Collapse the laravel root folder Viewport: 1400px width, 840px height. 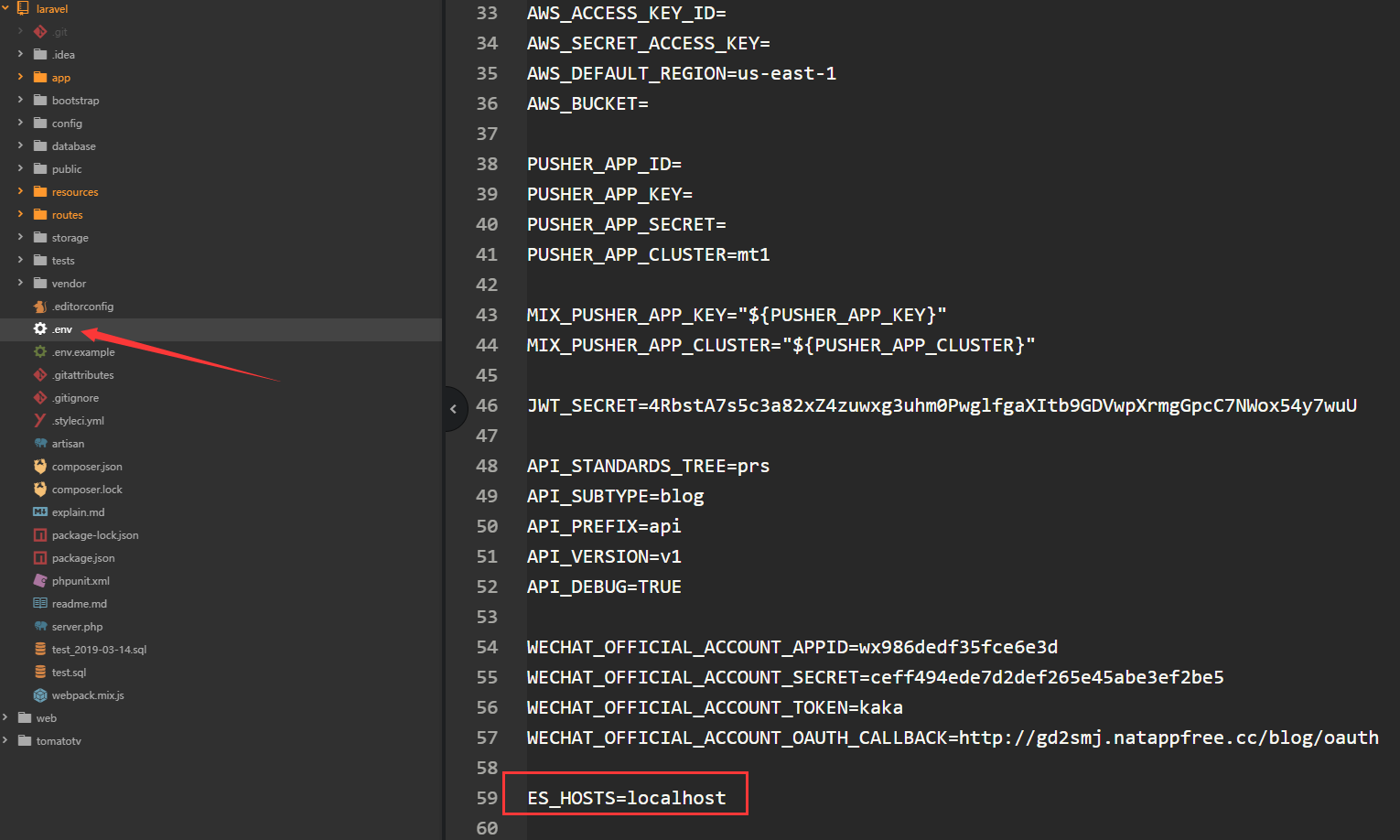tap(5, 8)
